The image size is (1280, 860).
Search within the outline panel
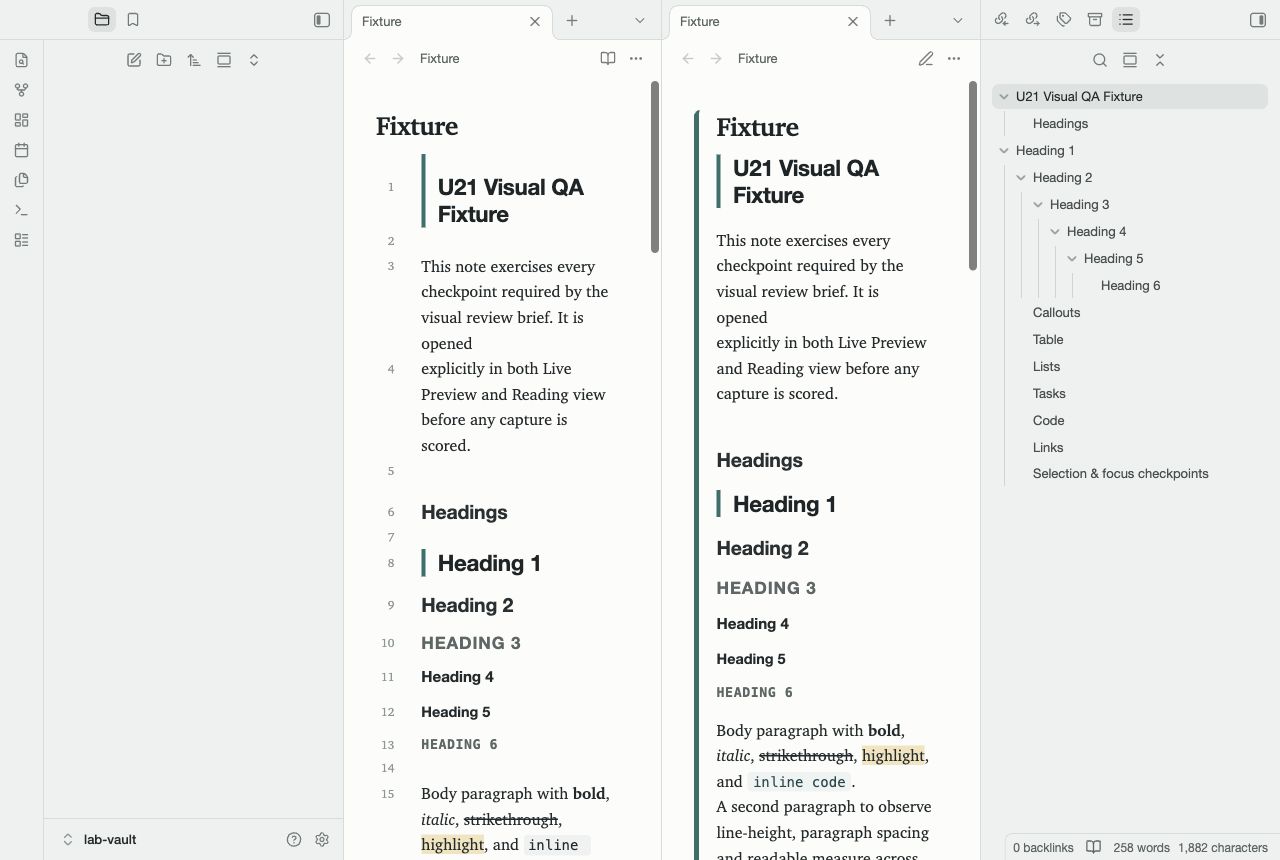1100,60
